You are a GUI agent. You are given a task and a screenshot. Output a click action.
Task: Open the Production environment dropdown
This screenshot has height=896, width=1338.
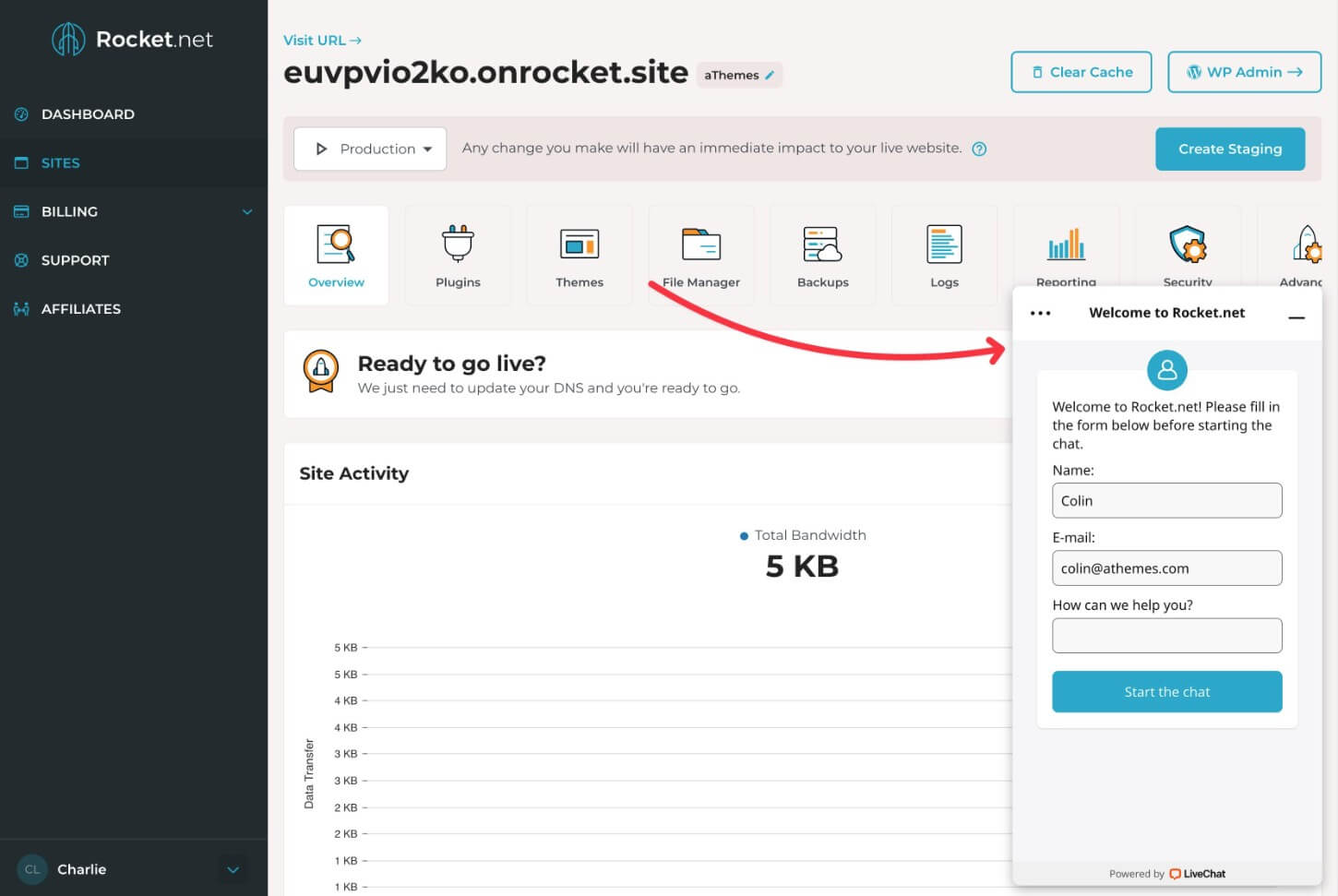pyautogui.click(x=370, y=149)
